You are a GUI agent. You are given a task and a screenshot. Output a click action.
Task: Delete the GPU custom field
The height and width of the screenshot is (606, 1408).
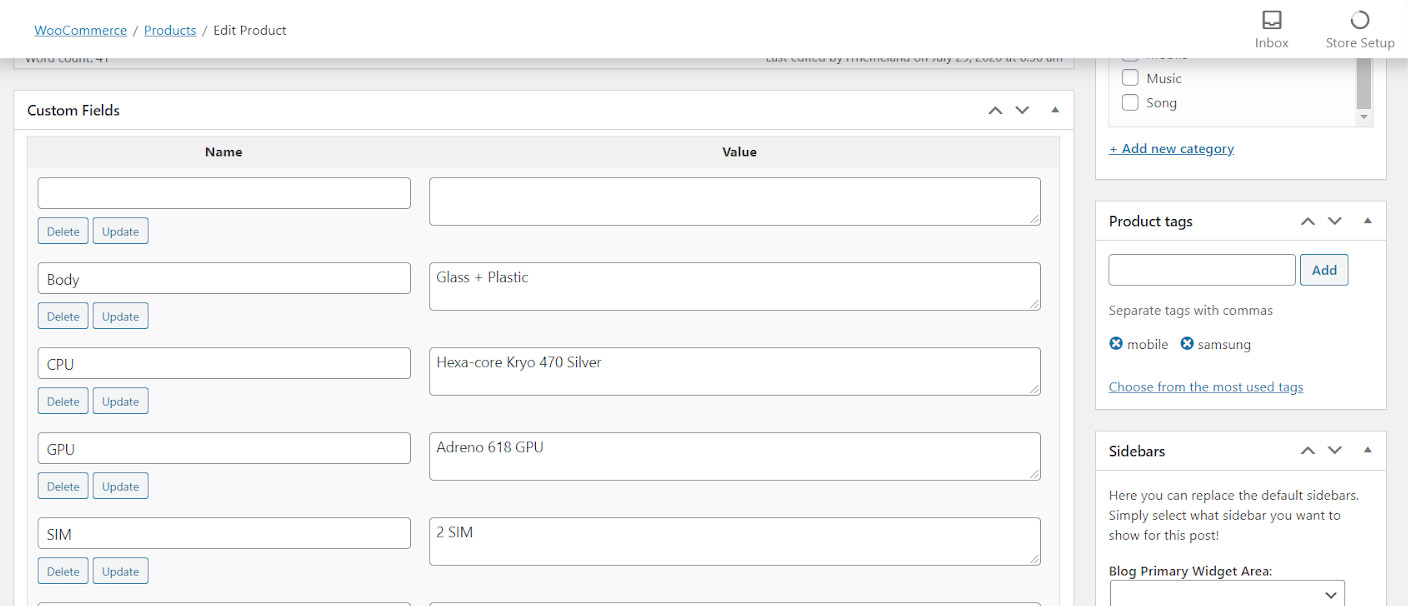pyautogui.click(x=63, y=486)
